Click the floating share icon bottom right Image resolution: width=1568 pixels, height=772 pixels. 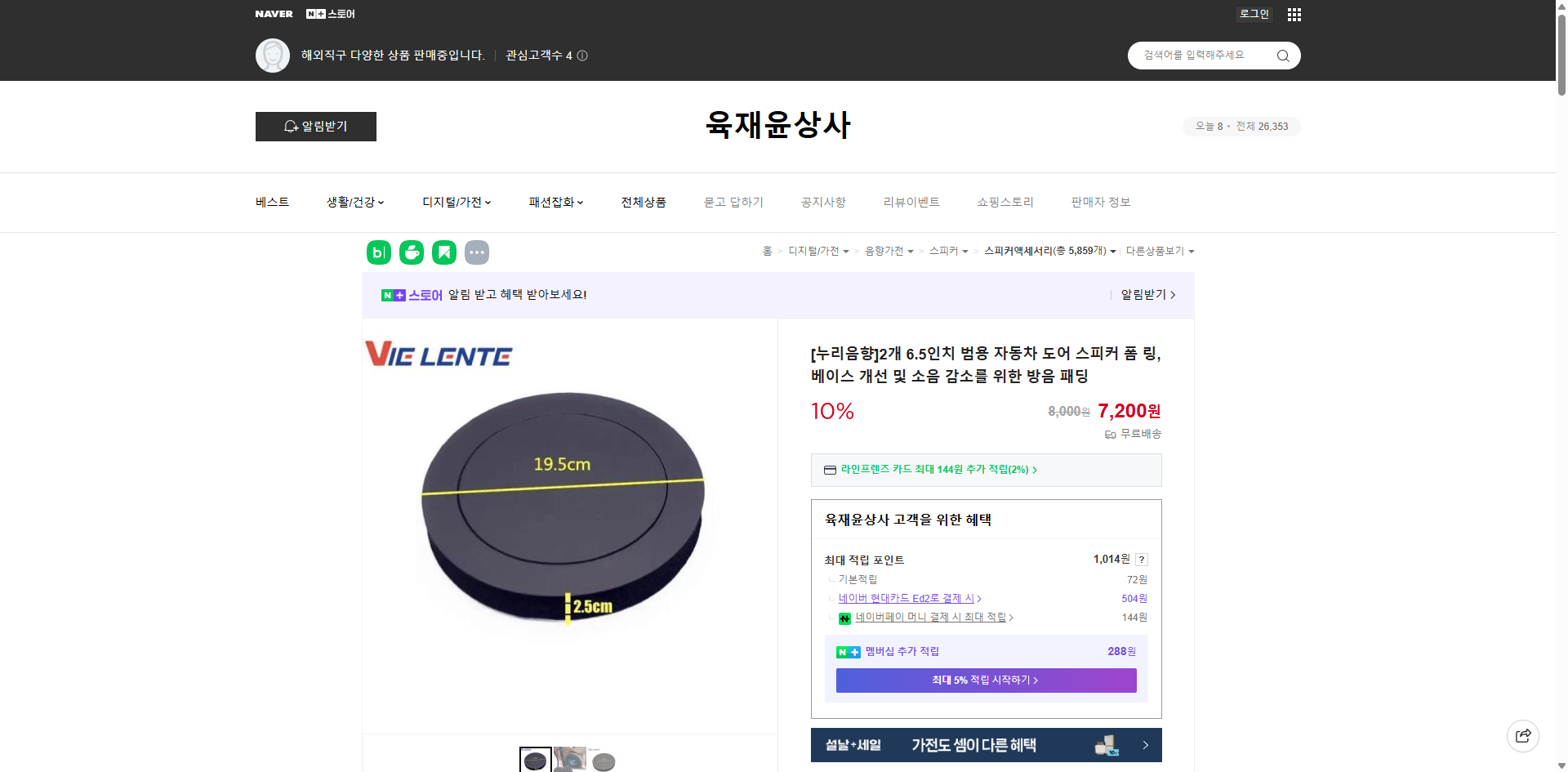click(1523, 735)
